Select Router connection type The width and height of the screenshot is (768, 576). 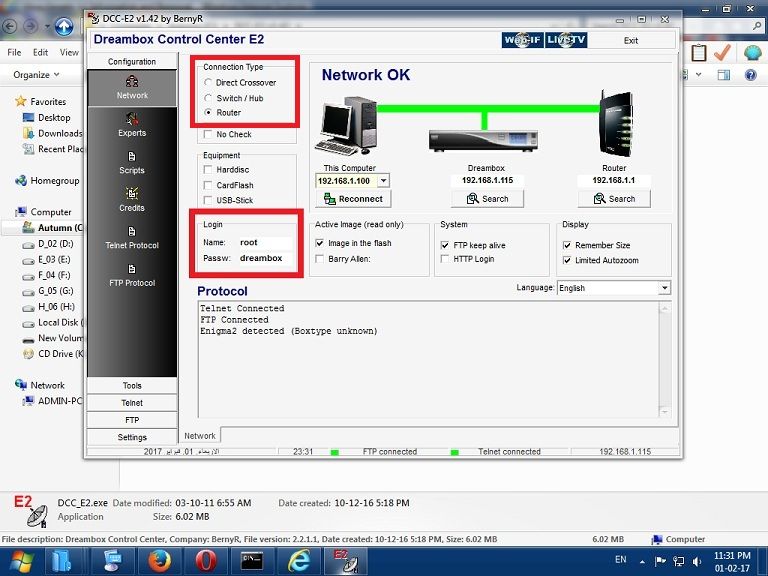(x=208, y=112)
